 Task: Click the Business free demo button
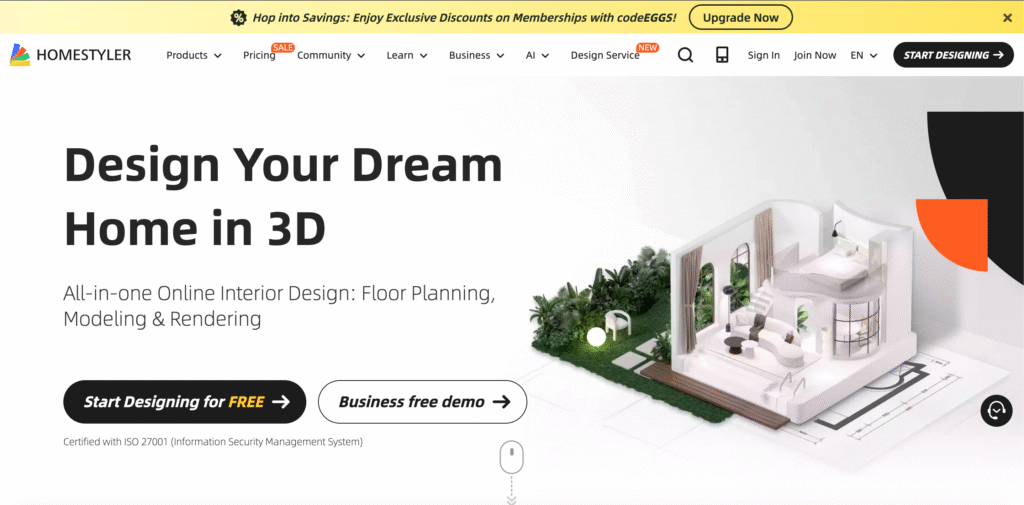[423, 402]
